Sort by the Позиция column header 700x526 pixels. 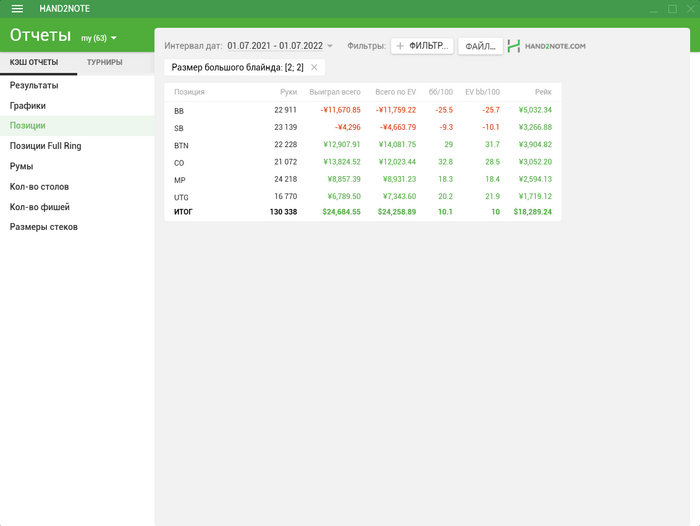189,92
